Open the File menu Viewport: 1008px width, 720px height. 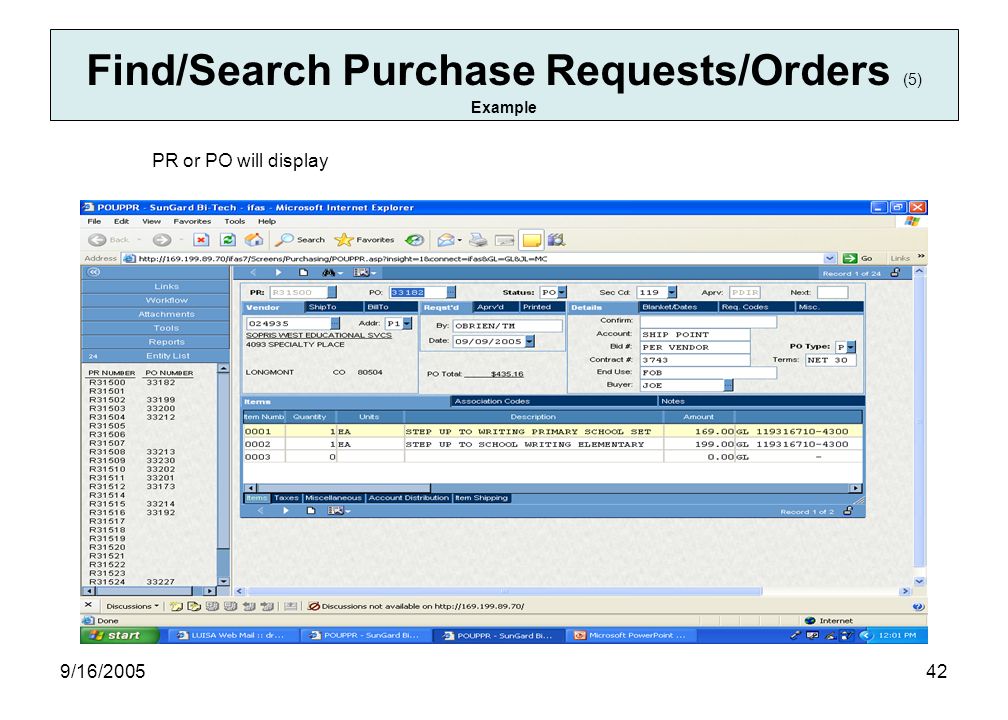(94, 221)
